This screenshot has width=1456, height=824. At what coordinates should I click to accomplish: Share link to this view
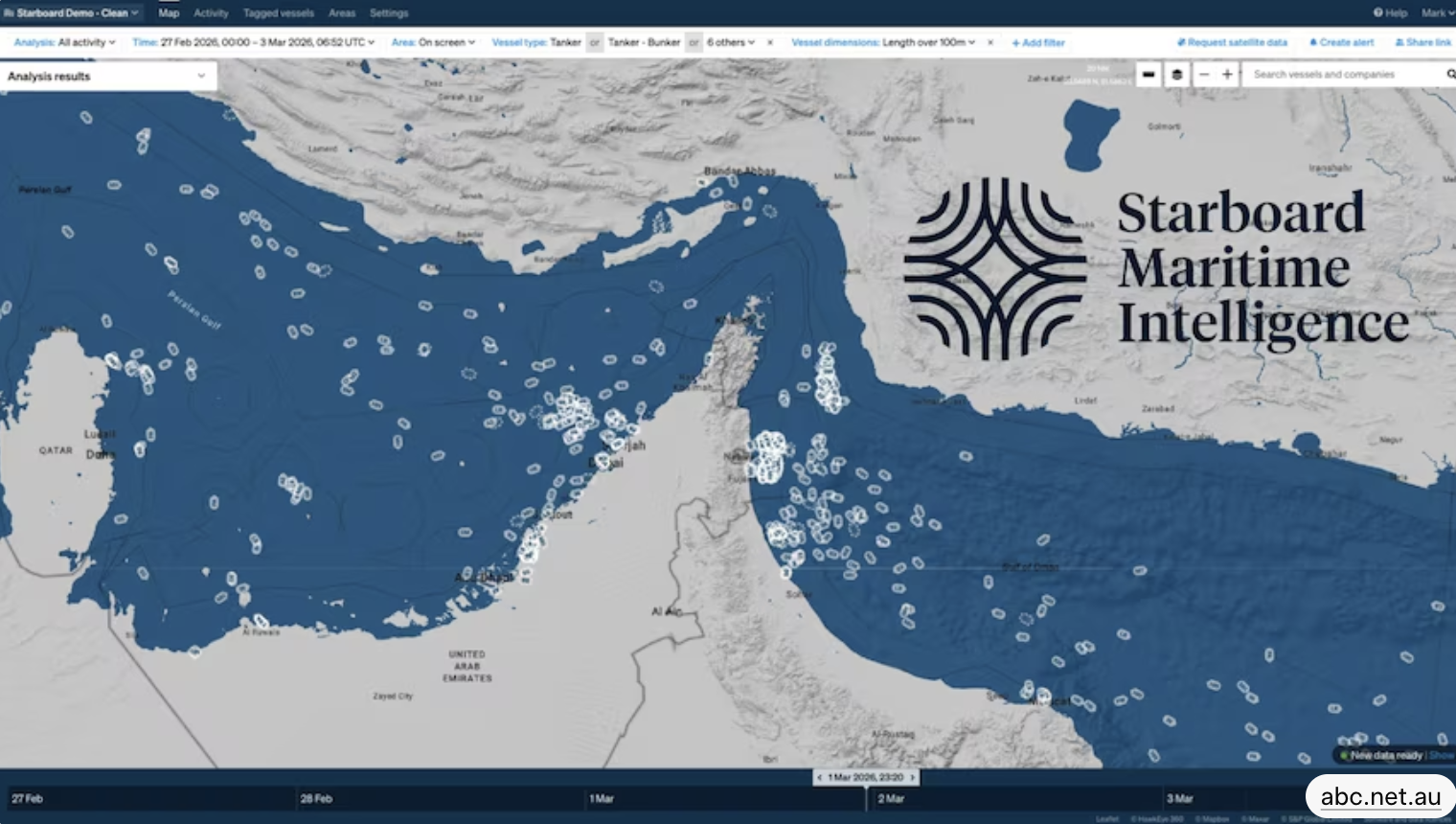click(1423, 42)
